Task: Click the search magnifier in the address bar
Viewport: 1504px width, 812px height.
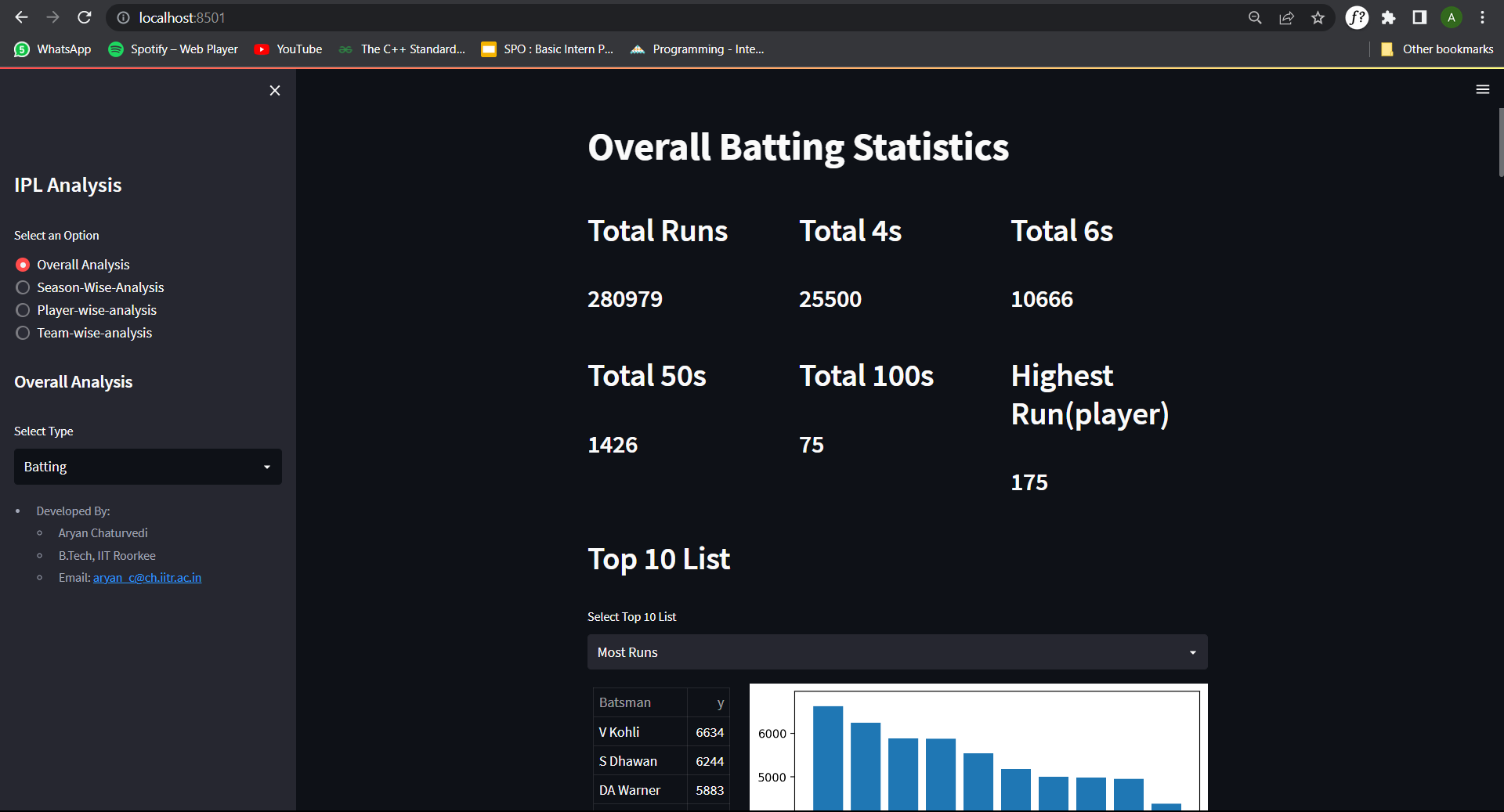Action: tap(1254, 17)
